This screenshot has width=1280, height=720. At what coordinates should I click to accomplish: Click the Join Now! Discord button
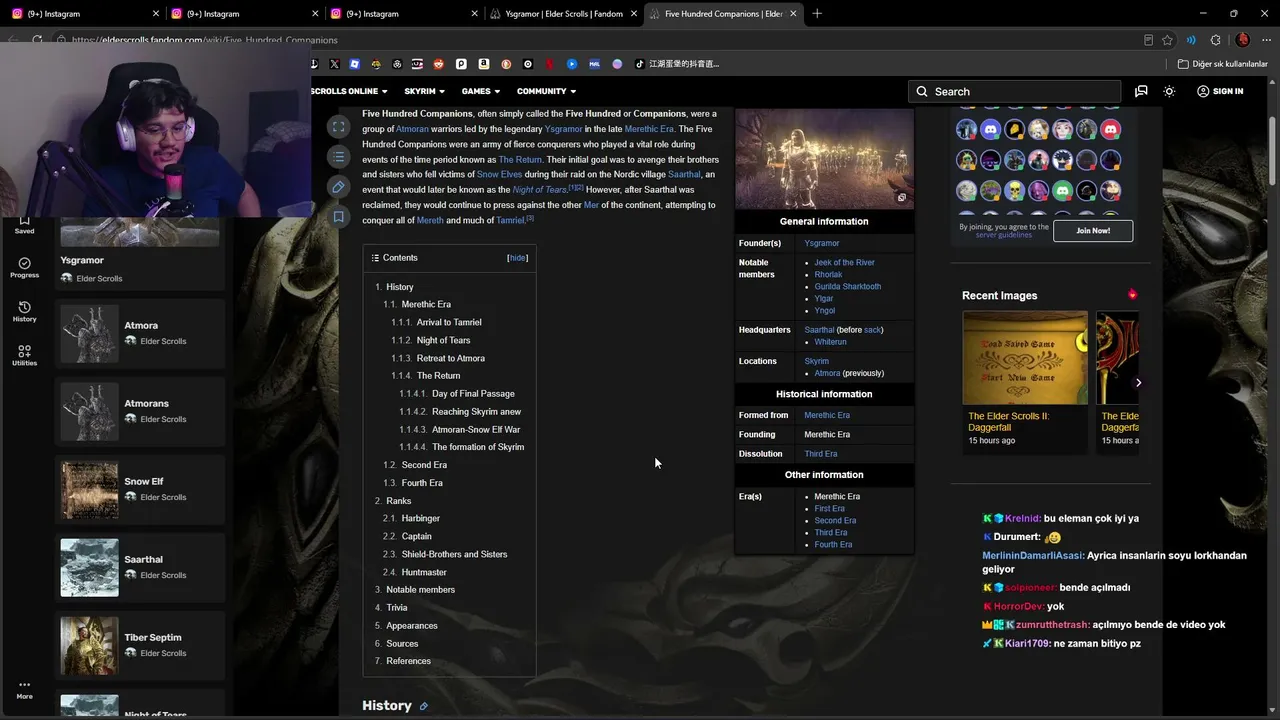1093,230
